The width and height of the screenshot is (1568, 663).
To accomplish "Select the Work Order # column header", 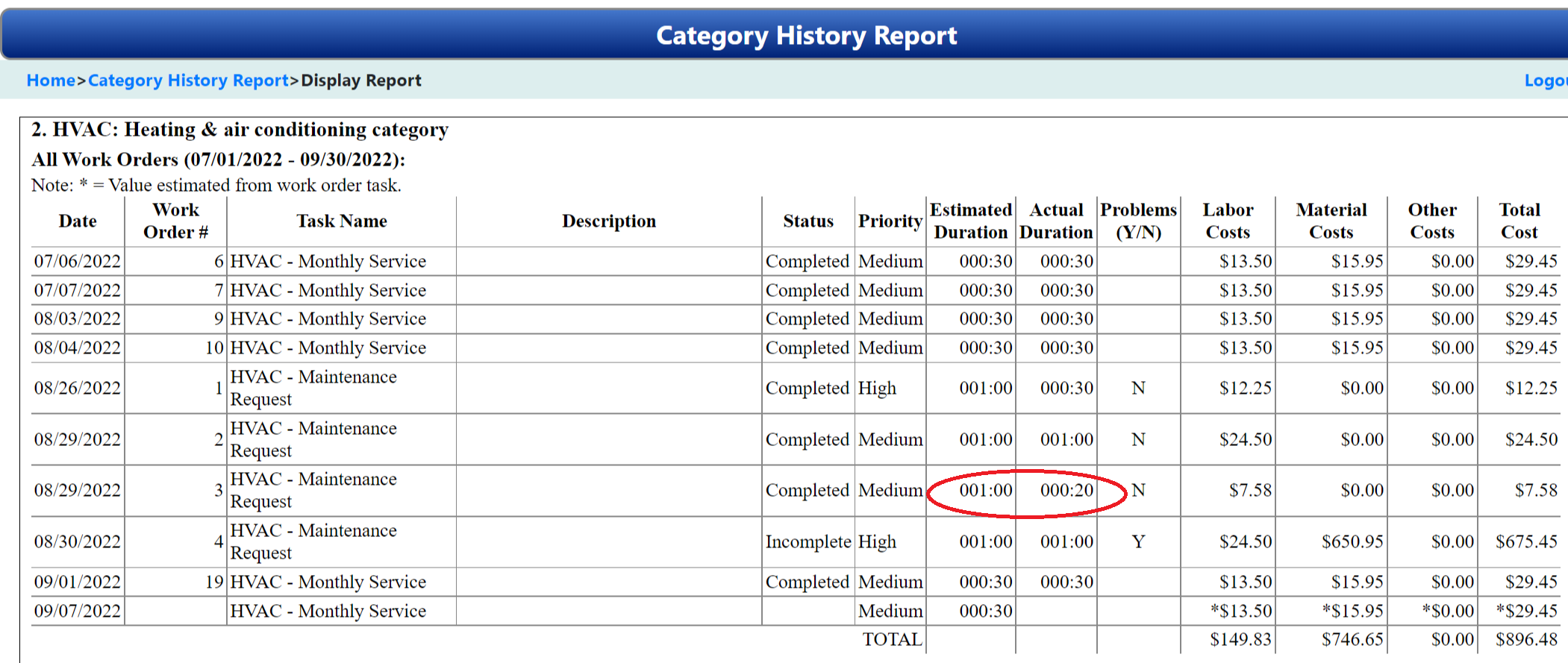I will [176, 221].
